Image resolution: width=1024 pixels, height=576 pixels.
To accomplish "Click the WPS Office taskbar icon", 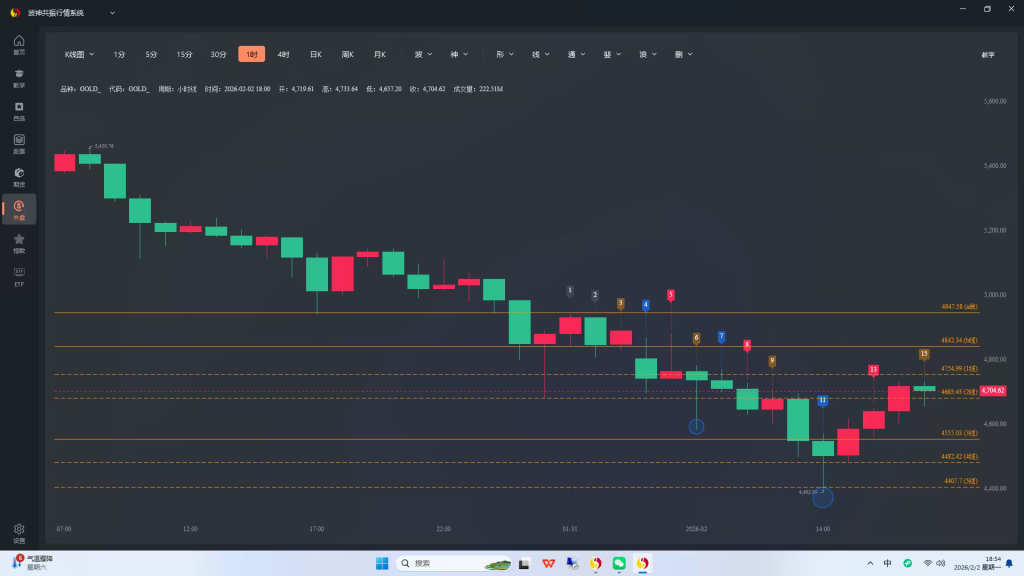I will click(x=548, y=563).
